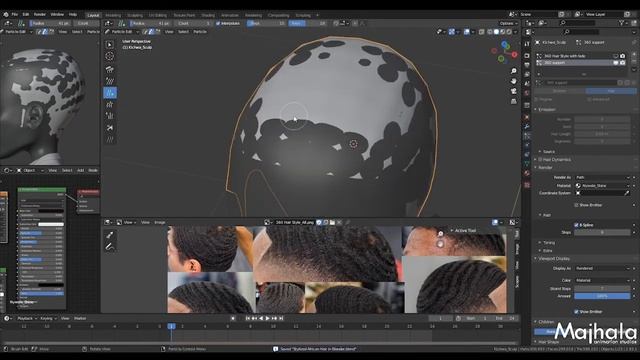Enable the Hair Dynamics checkbox

click(540, 160)
